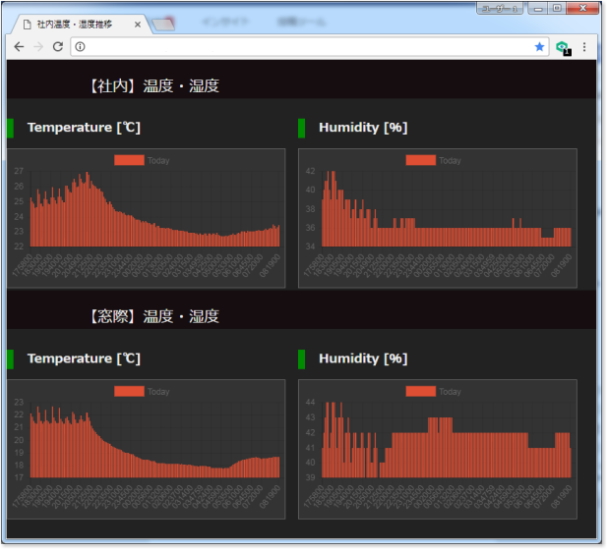This screenshot has width=607, height=549.
Task: Click the tallest bars in 社内 Humidity chart
Action: pos(331,209)
